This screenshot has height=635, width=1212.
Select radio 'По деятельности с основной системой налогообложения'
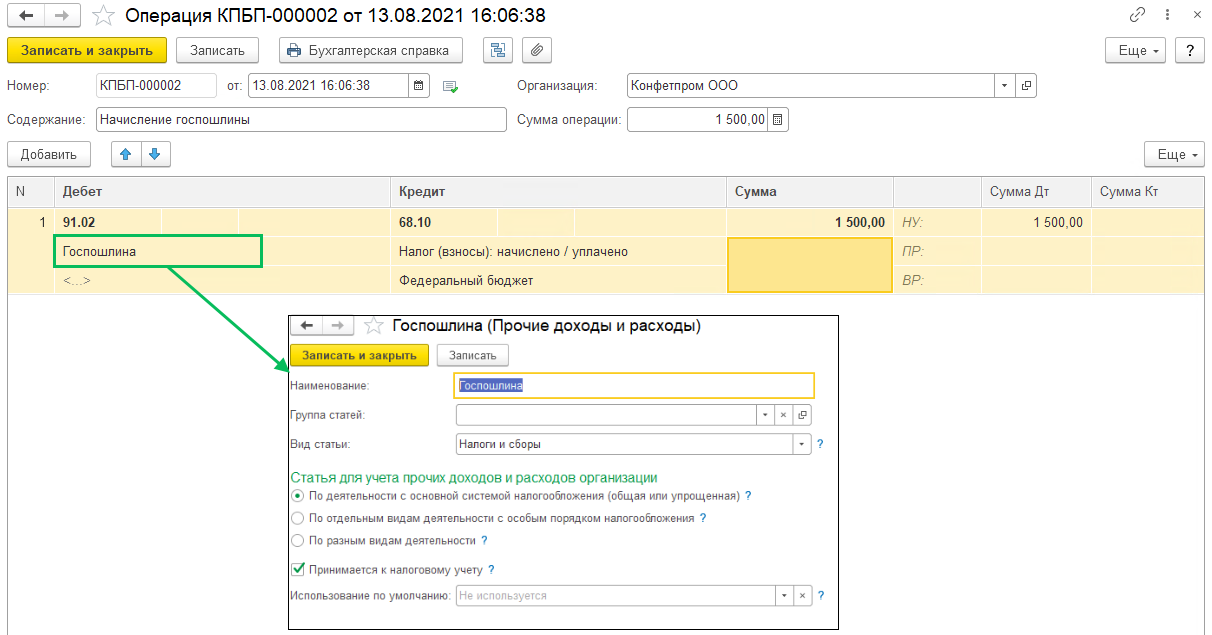(x=297, y=496)
